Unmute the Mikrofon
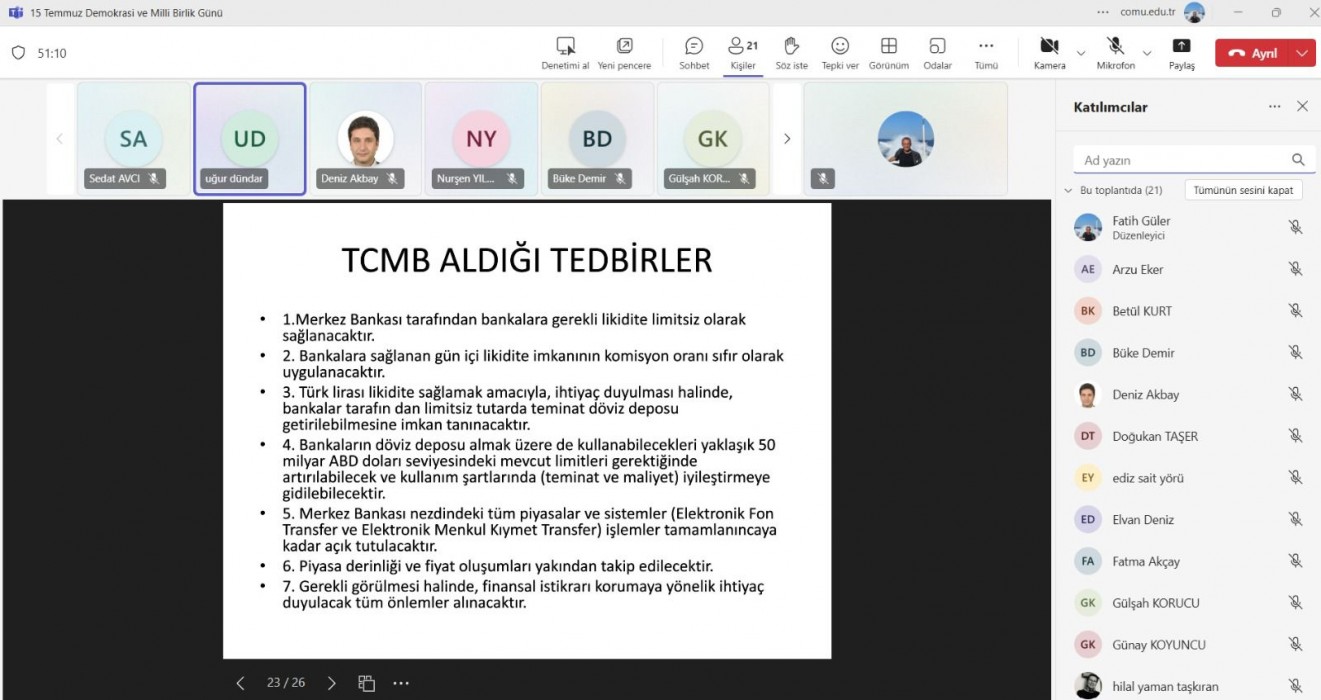The width and height of the screenshot is (1321, 700). pos(1115,53)
